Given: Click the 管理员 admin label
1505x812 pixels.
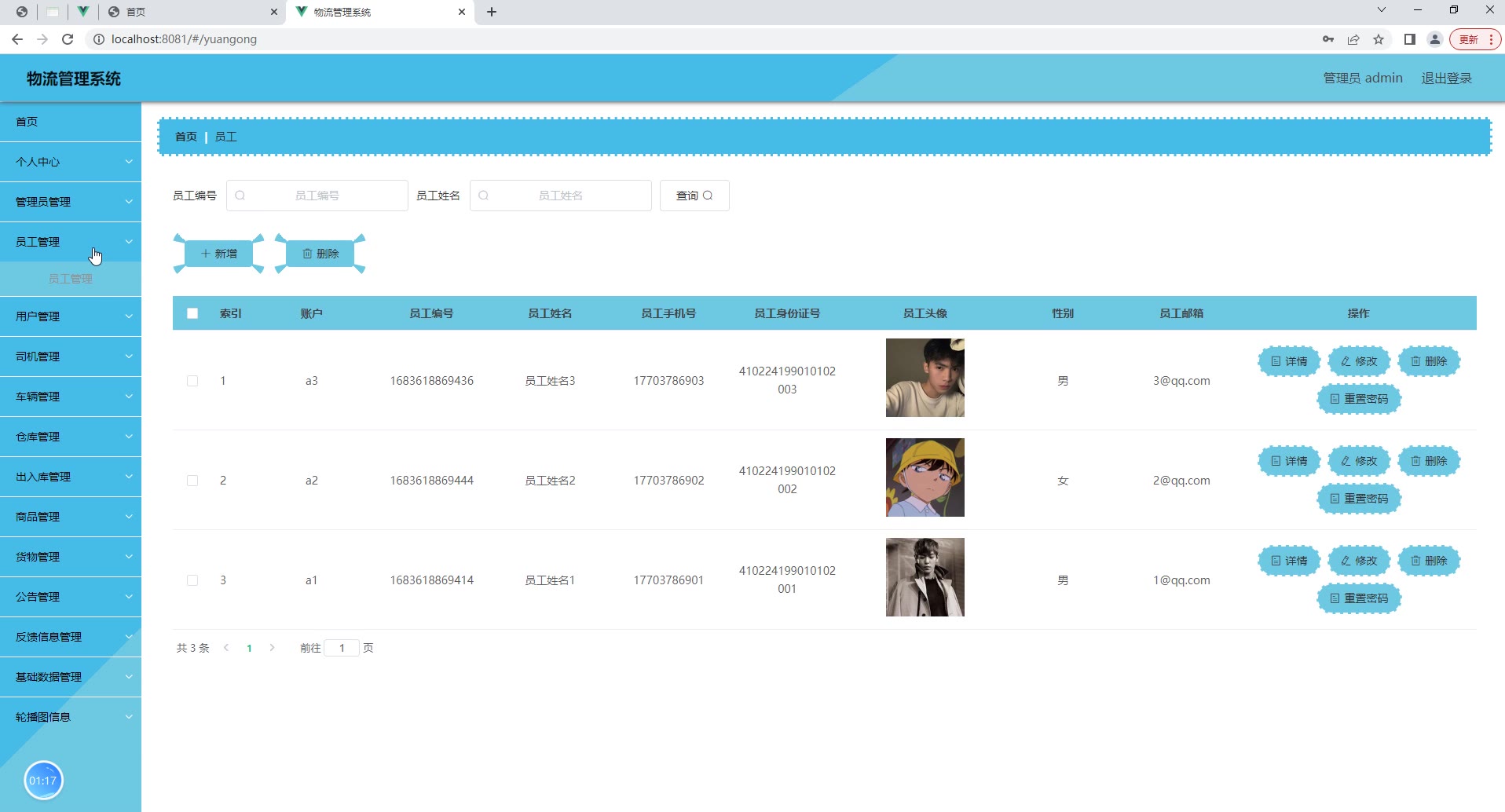Looking at the screenshot, I should pyautogui.click(x=1363, y=79).
